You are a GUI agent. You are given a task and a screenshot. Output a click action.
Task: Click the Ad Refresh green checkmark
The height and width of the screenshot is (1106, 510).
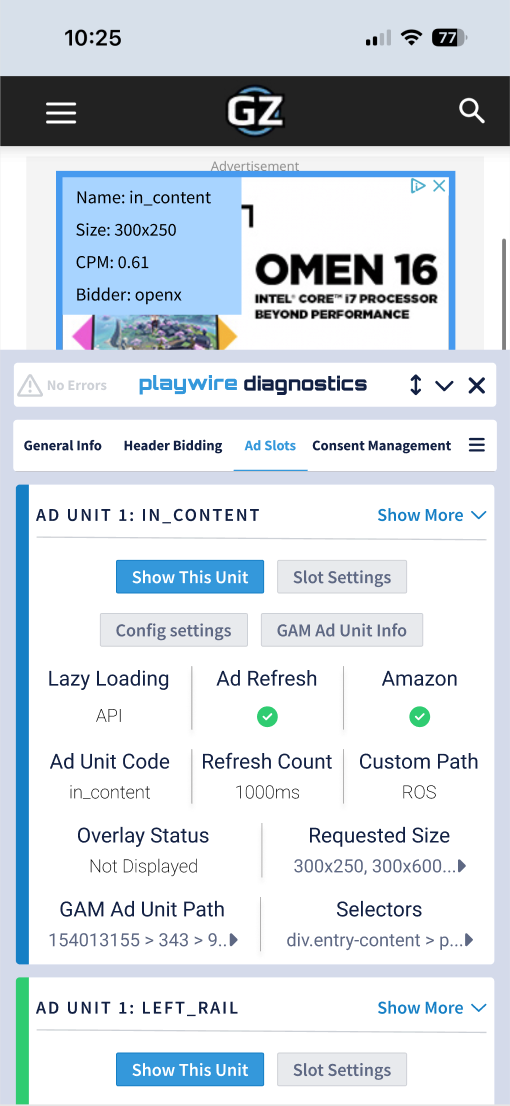pyautogui.click(x=267, y=717)
